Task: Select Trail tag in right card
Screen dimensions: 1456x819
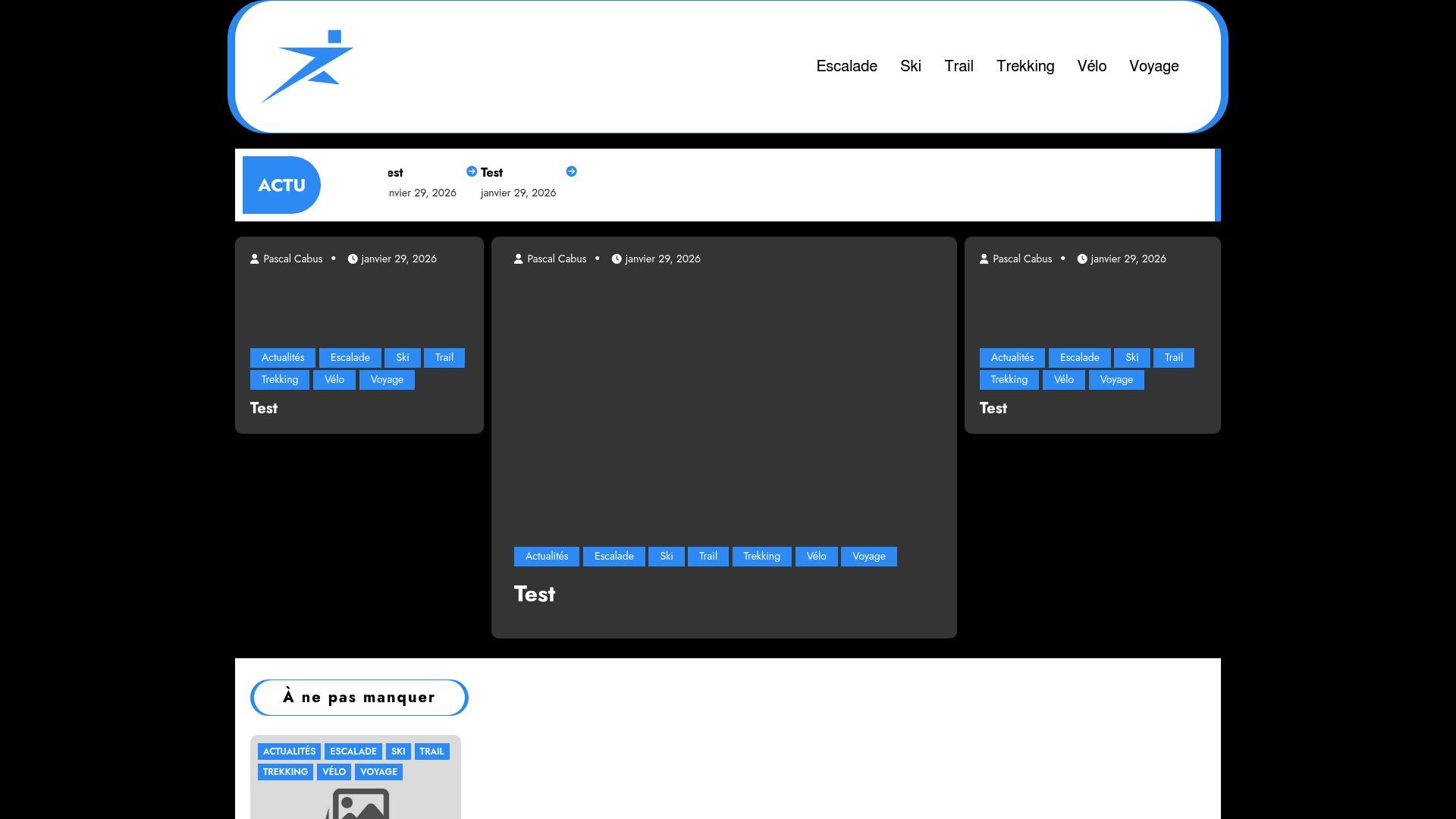Action: click(1174, 358)
